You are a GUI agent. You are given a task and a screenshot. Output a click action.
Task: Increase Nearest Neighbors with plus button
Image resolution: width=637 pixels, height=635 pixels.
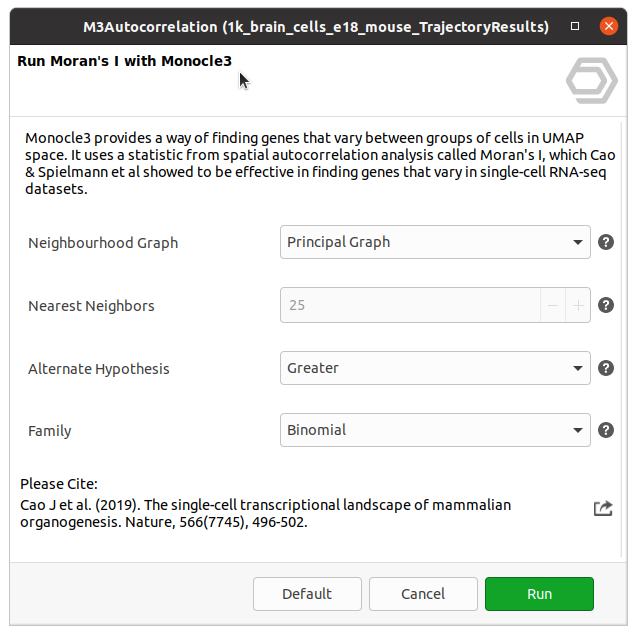point(578,305)
